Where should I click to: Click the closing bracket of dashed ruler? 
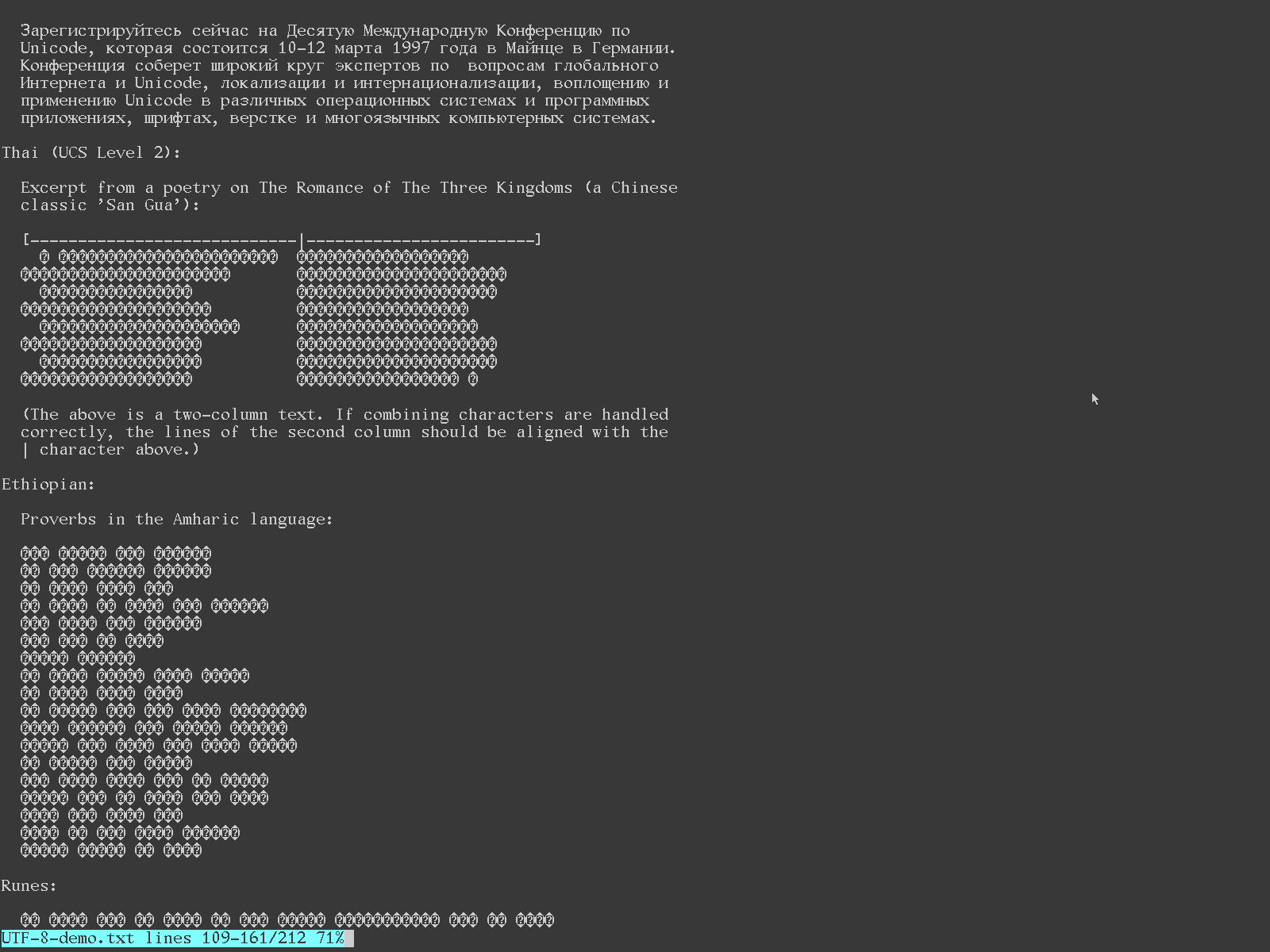click(x=538, y=240)
